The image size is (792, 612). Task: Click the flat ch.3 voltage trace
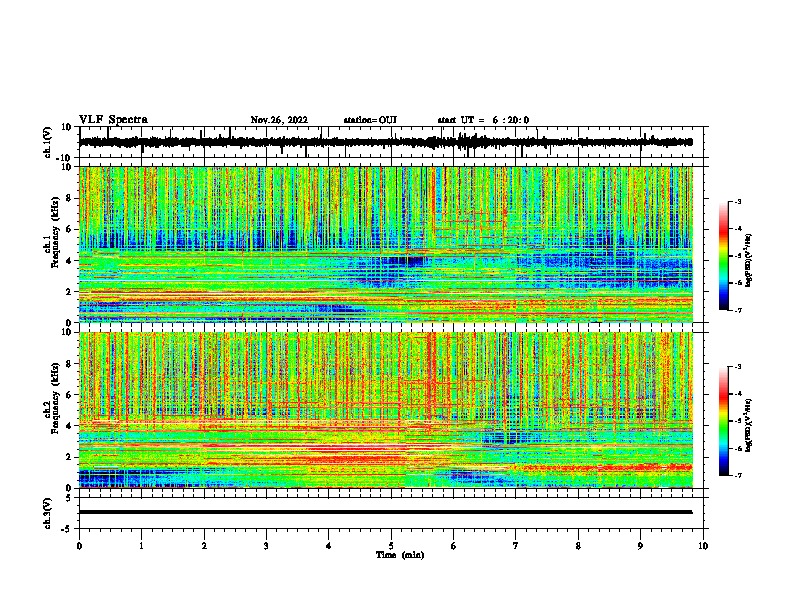(x=385, y=512)
